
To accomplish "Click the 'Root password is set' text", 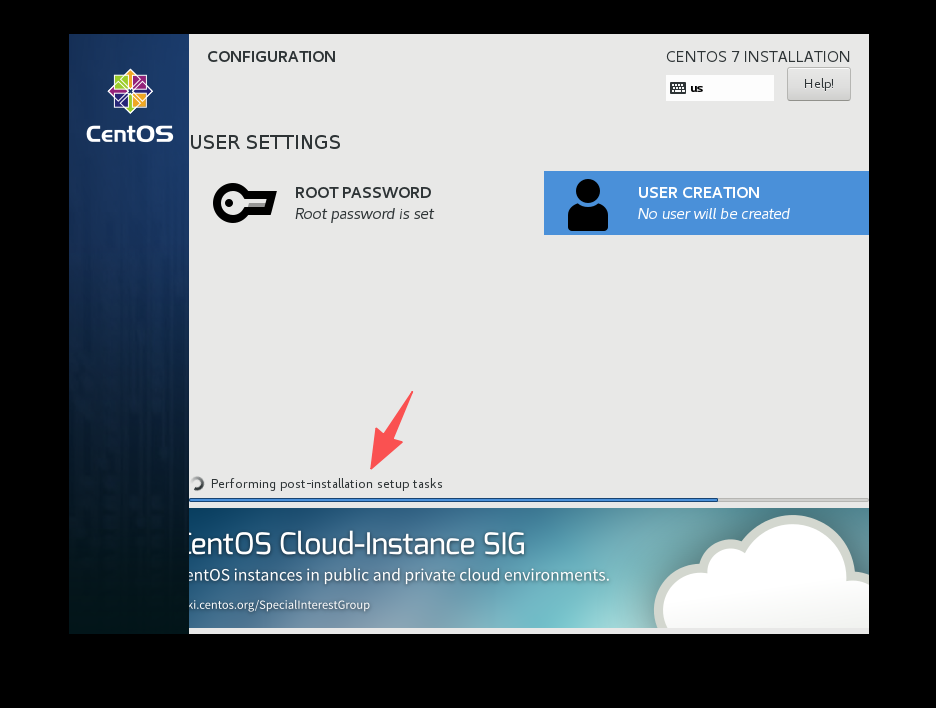I will pos(364,214).
